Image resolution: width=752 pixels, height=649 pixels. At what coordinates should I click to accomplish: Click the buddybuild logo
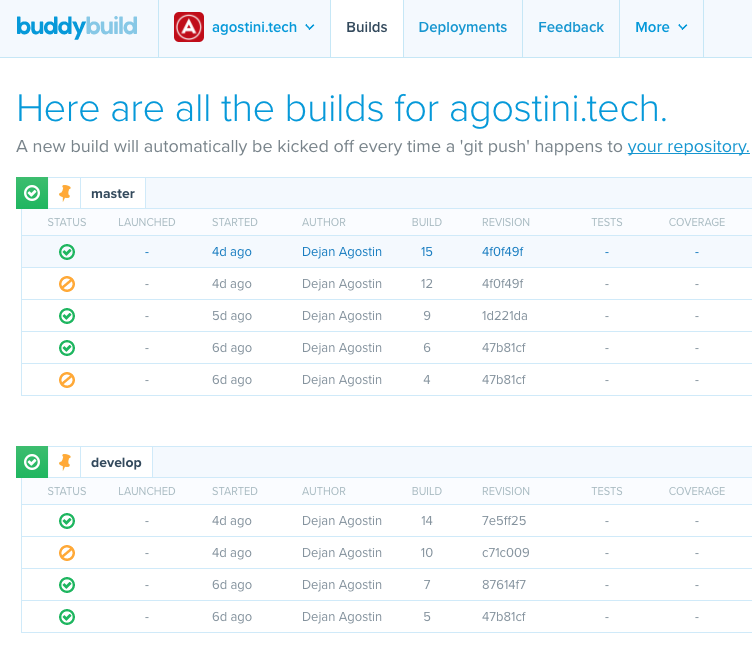point(79,27)
